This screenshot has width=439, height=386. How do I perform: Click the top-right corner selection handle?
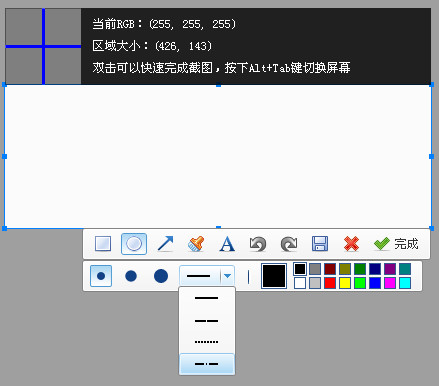432,85
